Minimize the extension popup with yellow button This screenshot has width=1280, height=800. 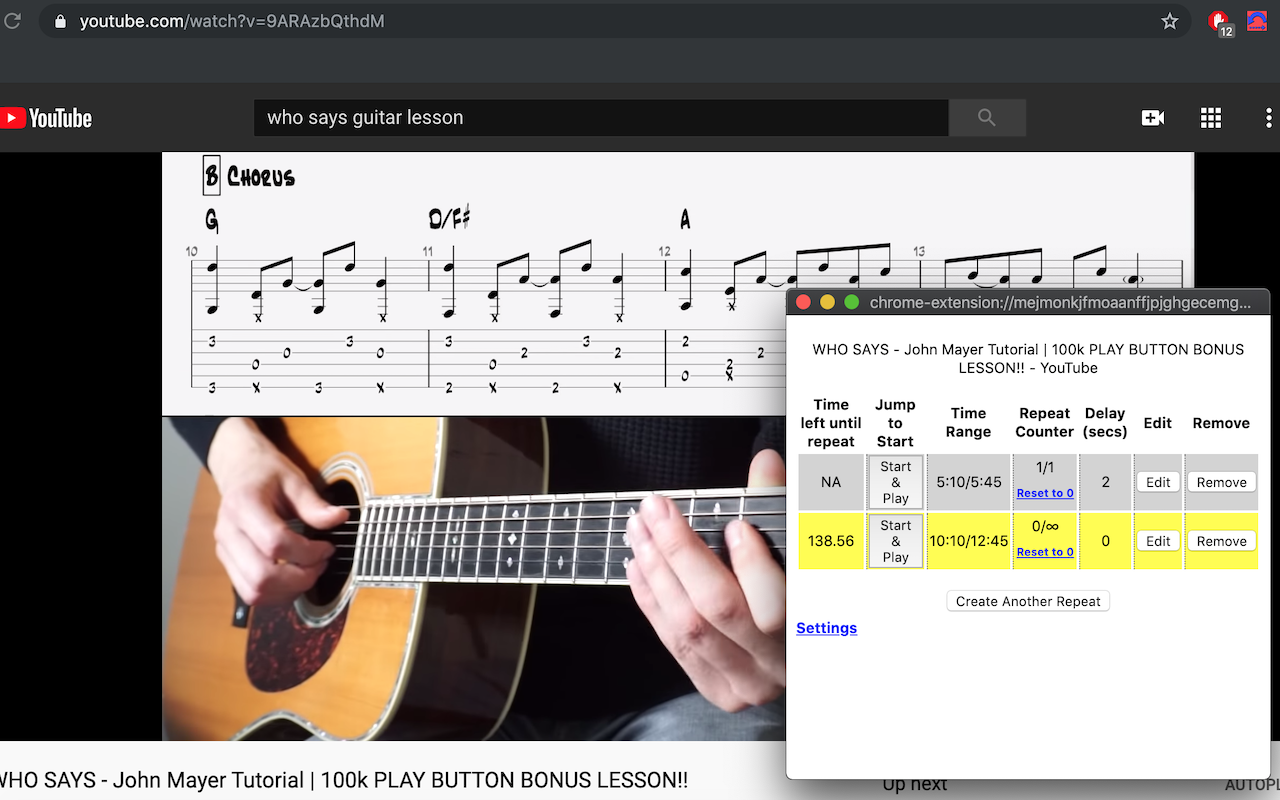(x=827, y=302)
